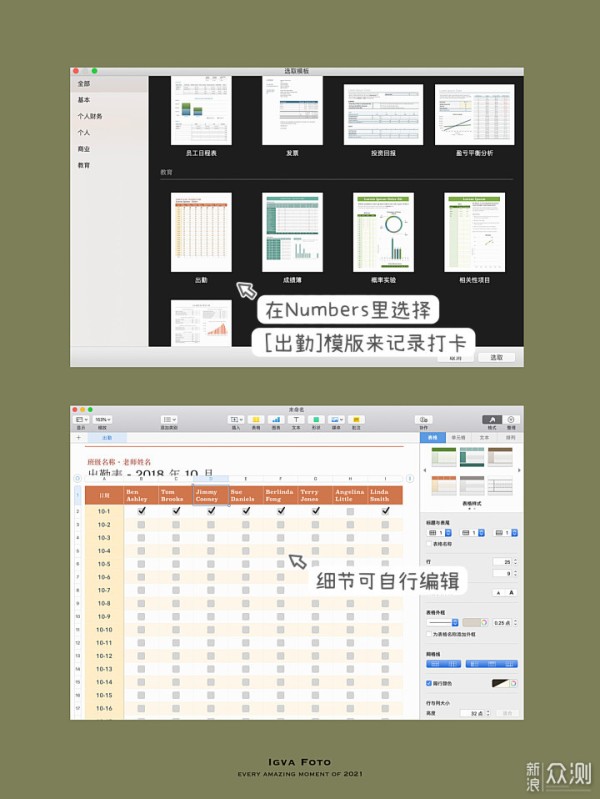Click the Text (文本) toolbar icon

point(296,419)
